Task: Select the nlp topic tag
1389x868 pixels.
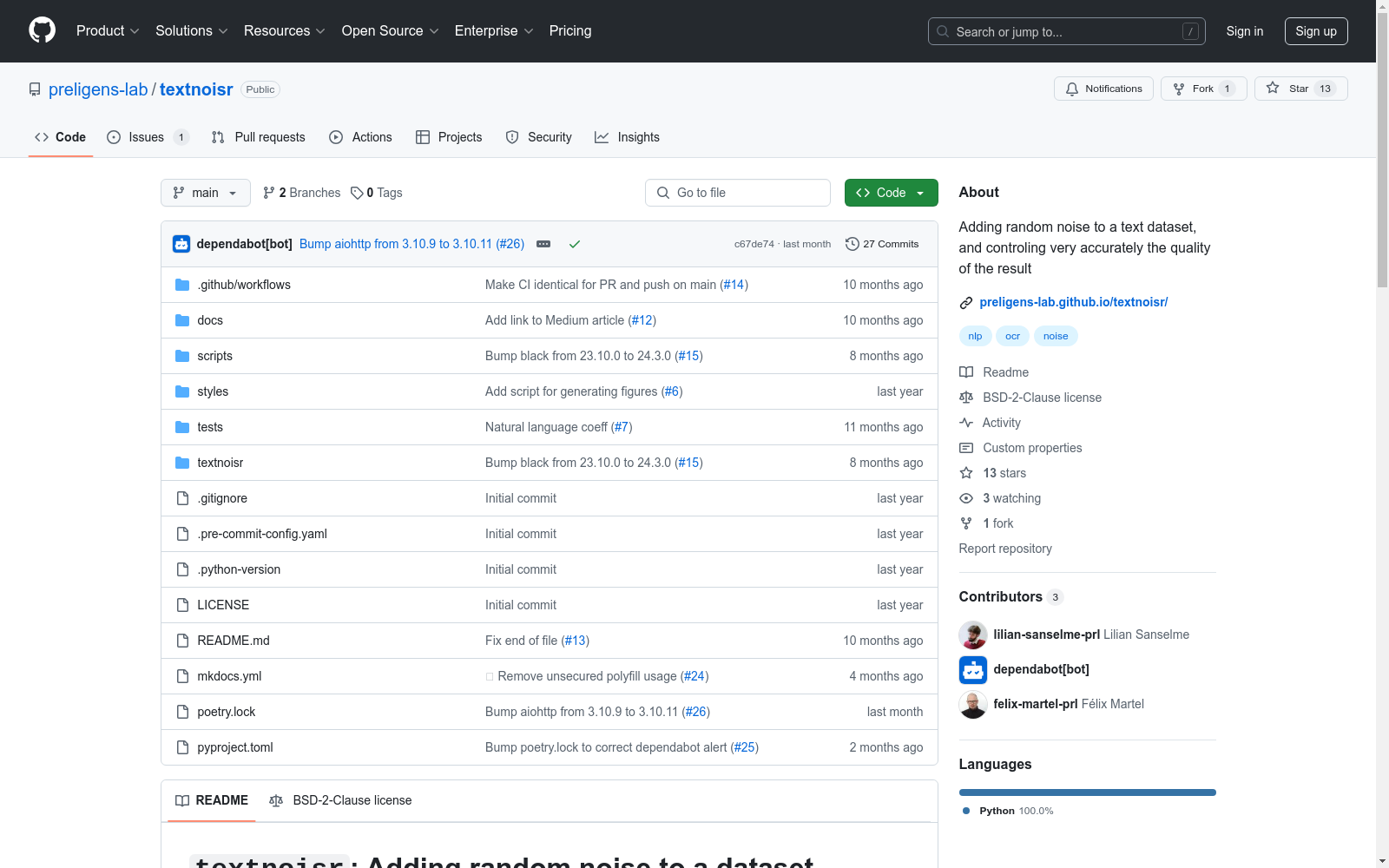Action: click(x=975, y=336)
